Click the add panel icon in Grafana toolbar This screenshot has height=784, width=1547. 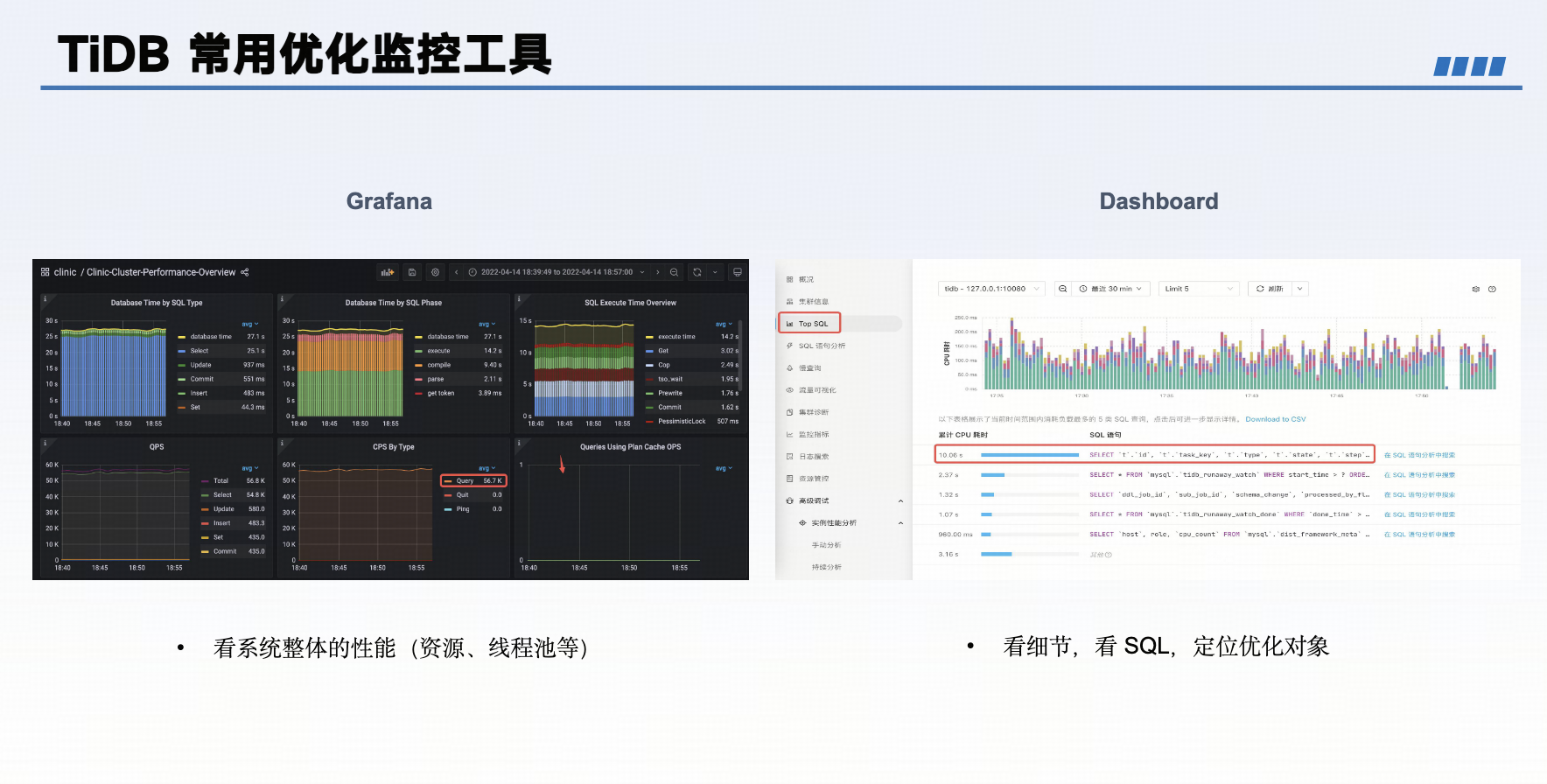tap(388, 272)
